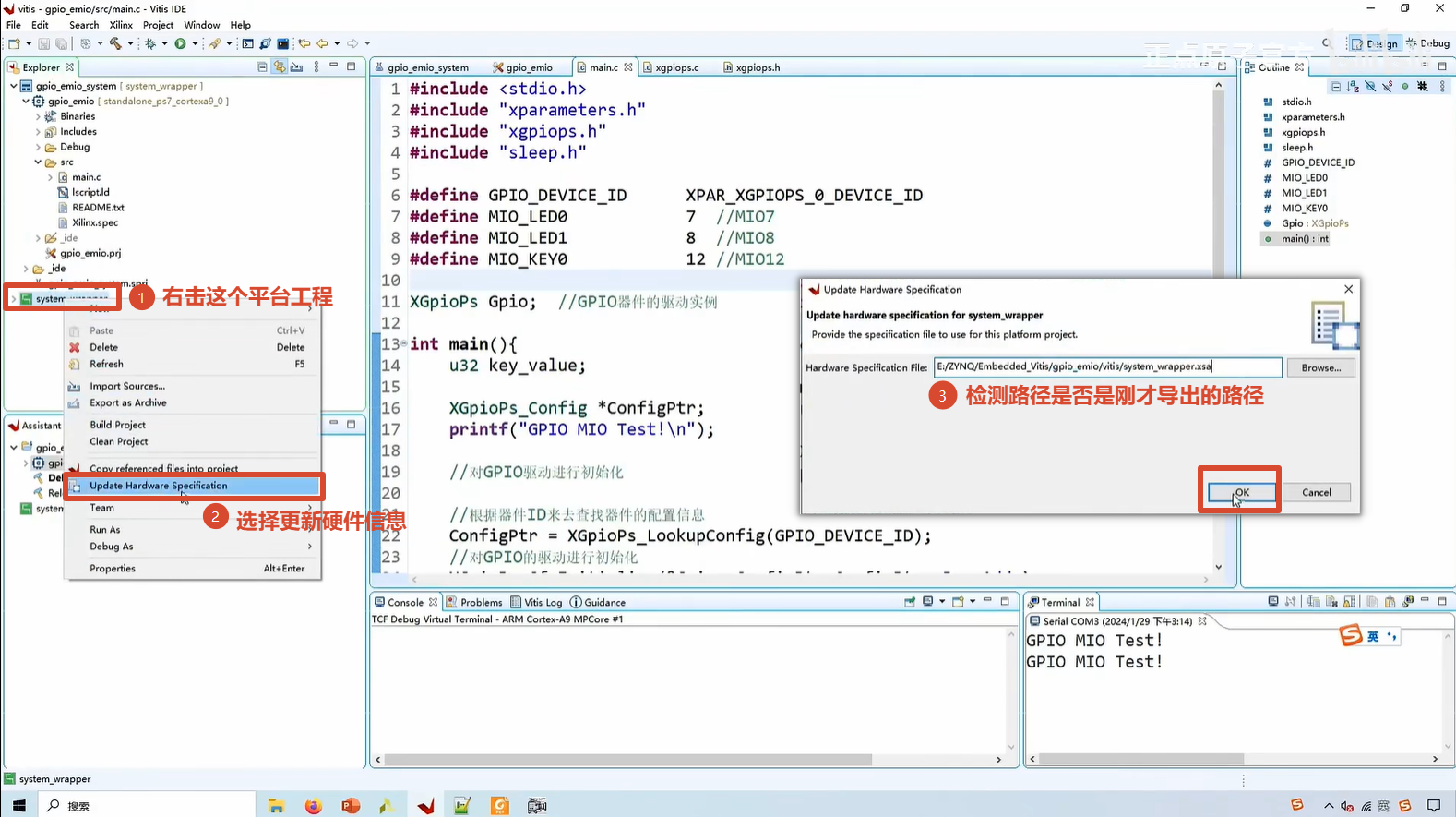
Task: Click Open Console icon in Console panel
Action: click(958, 602)
